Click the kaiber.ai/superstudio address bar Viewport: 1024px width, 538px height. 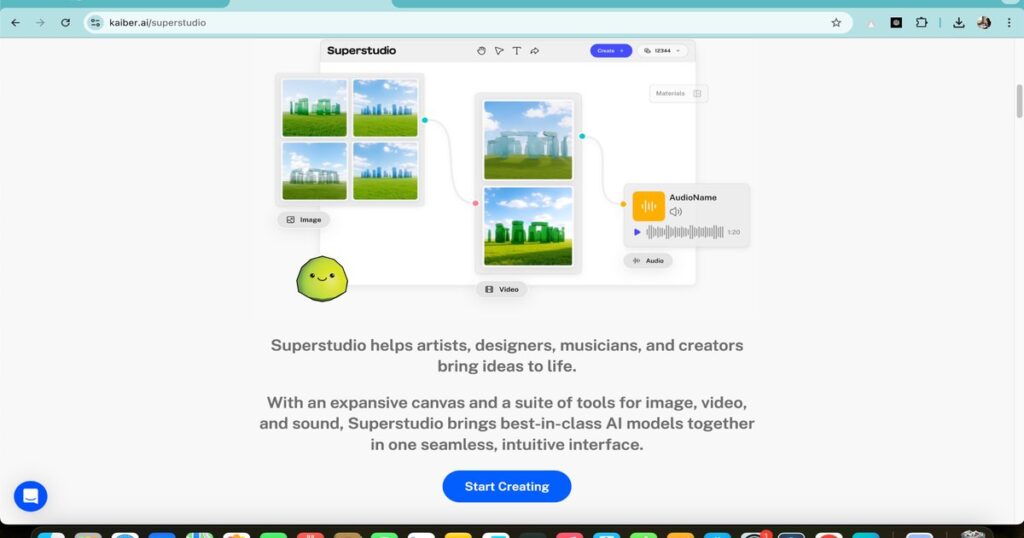pyautogui.click(x=467, y=23)
